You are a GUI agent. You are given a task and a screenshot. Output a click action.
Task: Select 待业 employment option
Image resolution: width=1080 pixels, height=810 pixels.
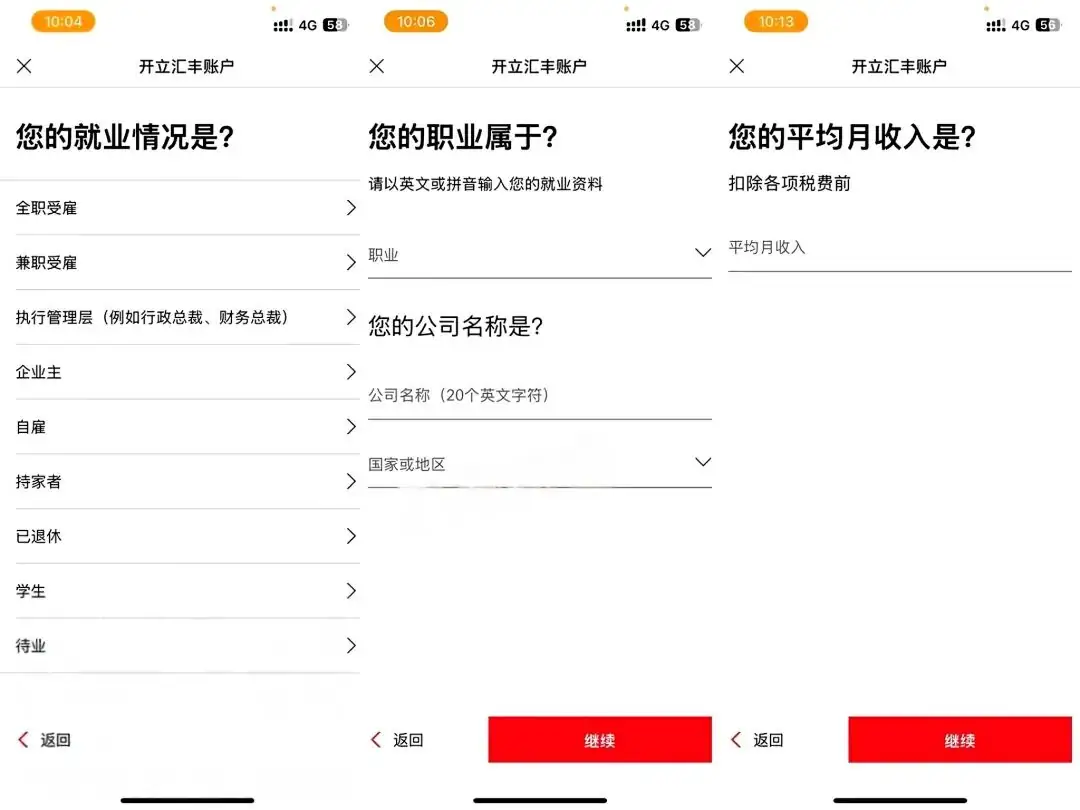[187, 645]
